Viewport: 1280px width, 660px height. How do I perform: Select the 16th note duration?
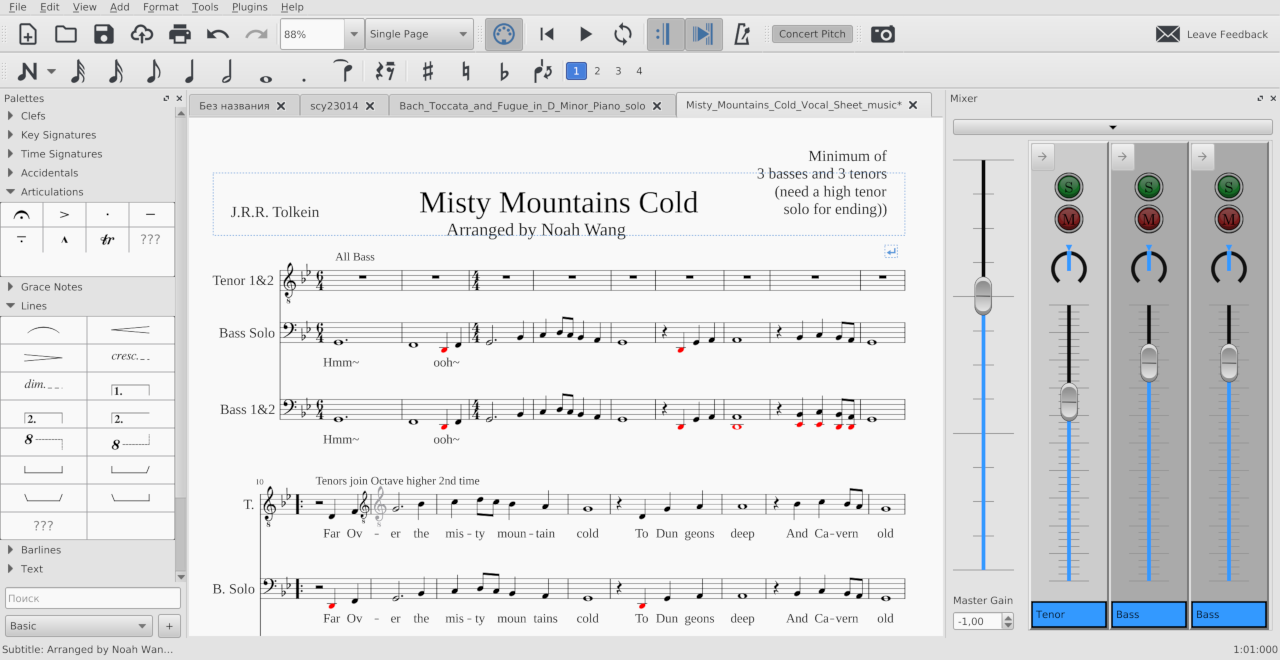click(116, 71)
